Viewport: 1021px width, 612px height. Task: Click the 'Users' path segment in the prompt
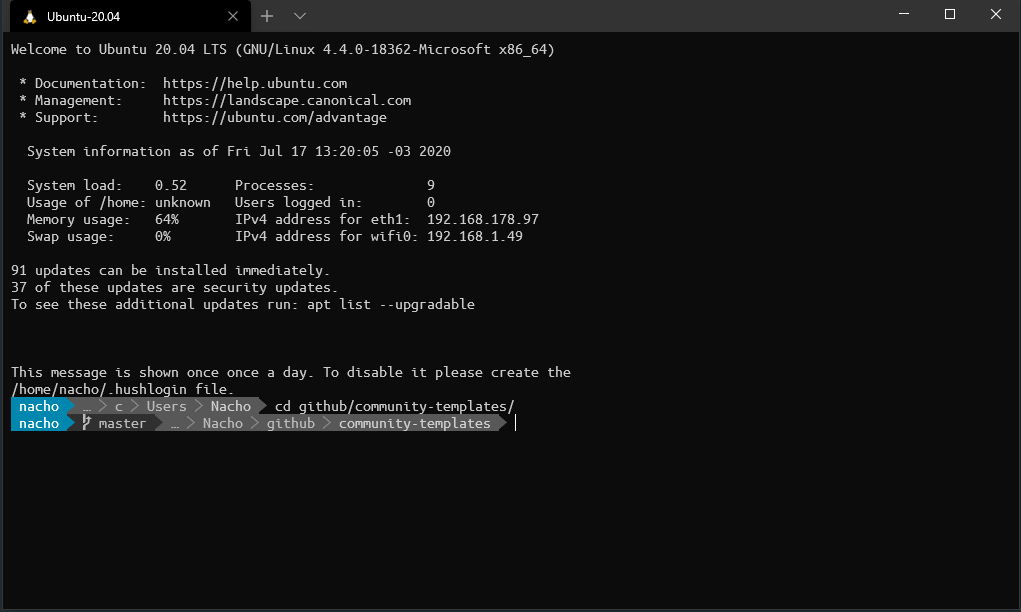pos(166,406)
